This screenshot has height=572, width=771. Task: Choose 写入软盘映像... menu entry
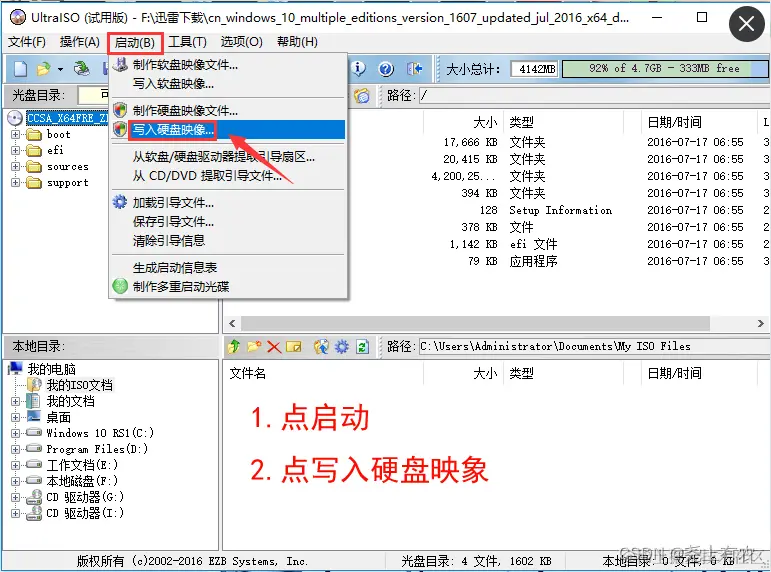coord(229,84)
